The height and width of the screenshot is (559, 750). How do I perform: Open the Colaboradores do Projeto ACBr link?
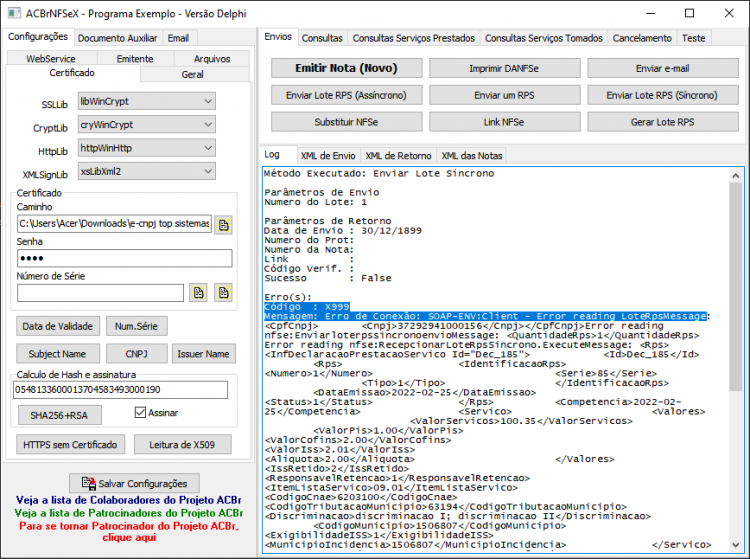coord(128,500)
